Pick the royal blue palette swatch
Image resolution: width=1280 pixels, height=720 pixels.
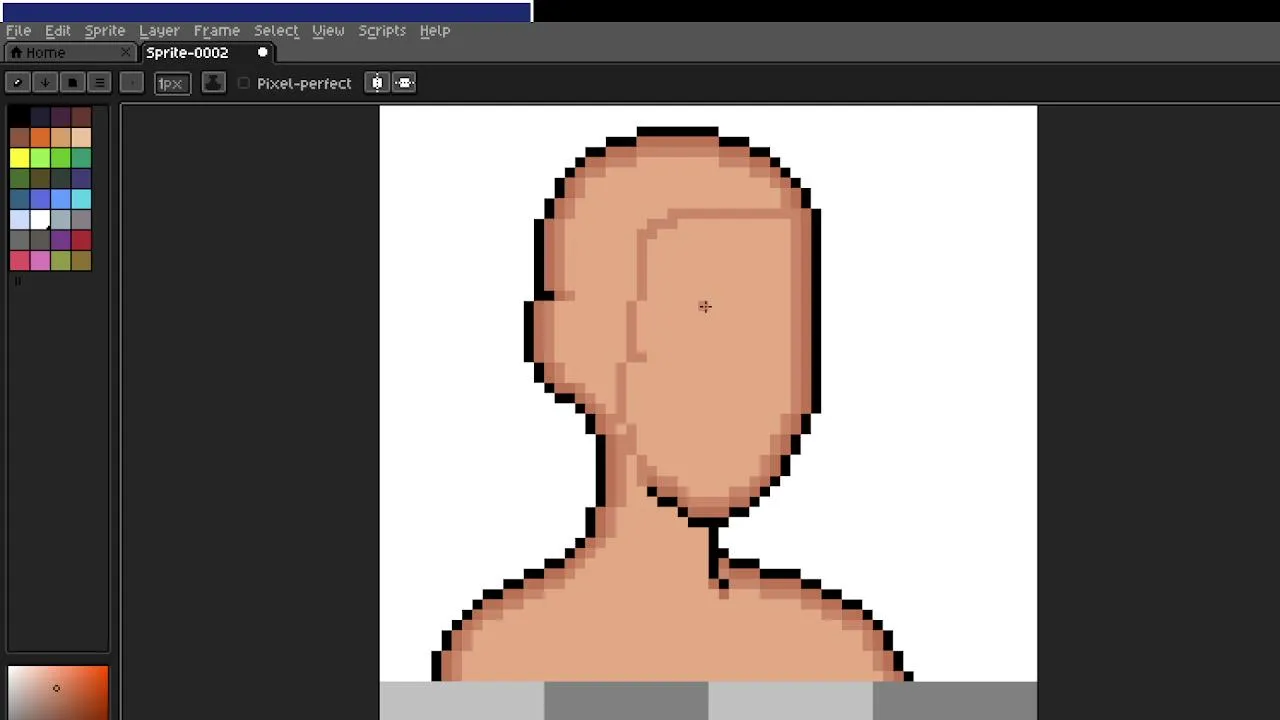click(40, 199)
